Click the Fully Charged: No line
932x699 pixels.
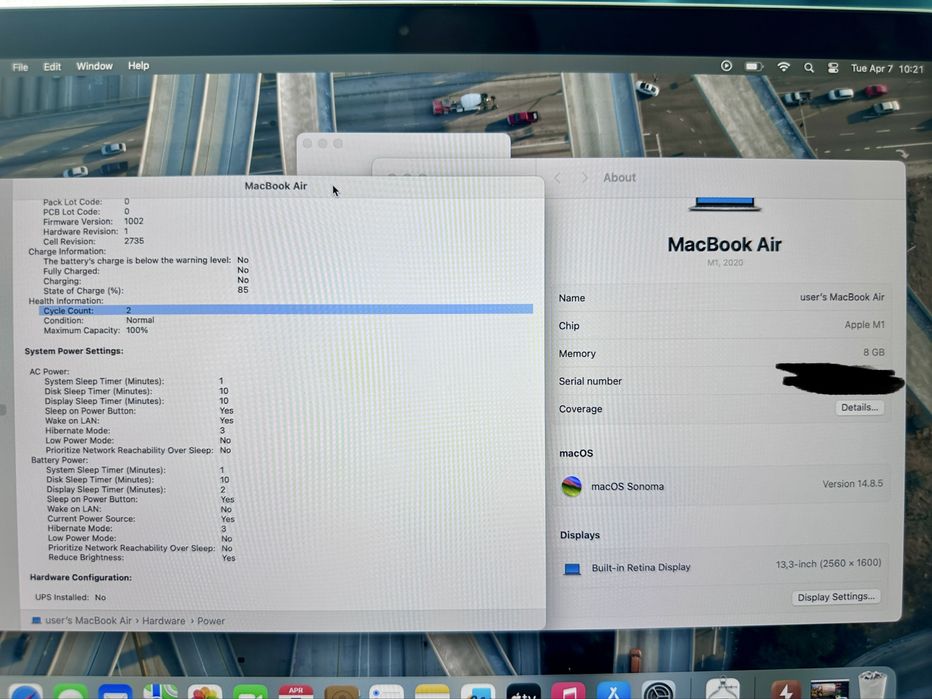(146, 270)
